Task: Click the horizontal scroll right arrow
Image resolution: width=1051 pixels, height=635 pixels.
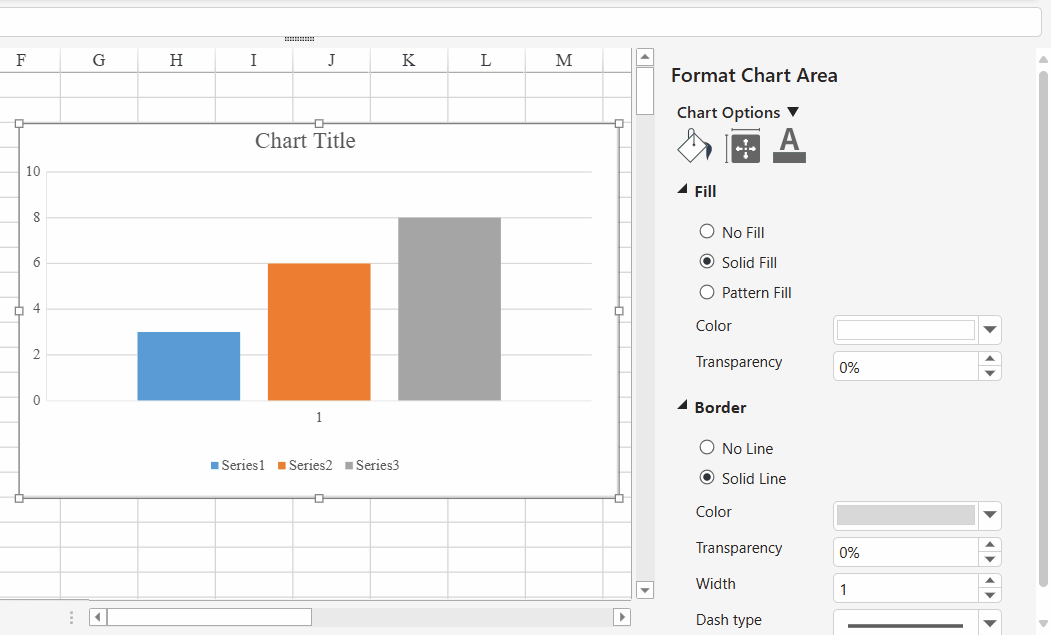Action: [621, 617]
